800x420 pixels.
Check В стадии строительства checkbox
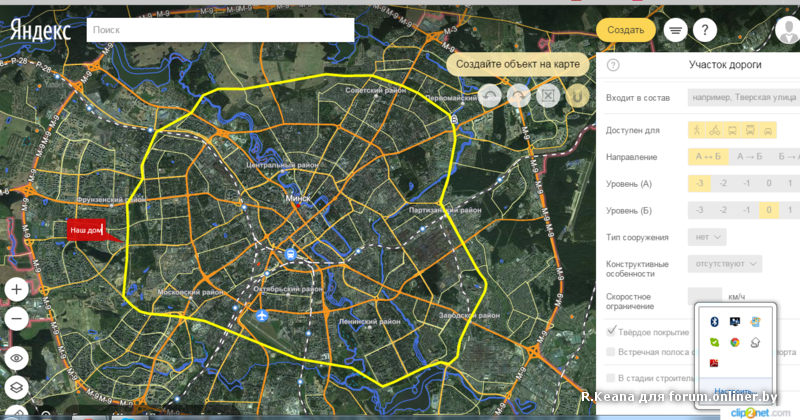pyautogui.click(x=610, y=378)
